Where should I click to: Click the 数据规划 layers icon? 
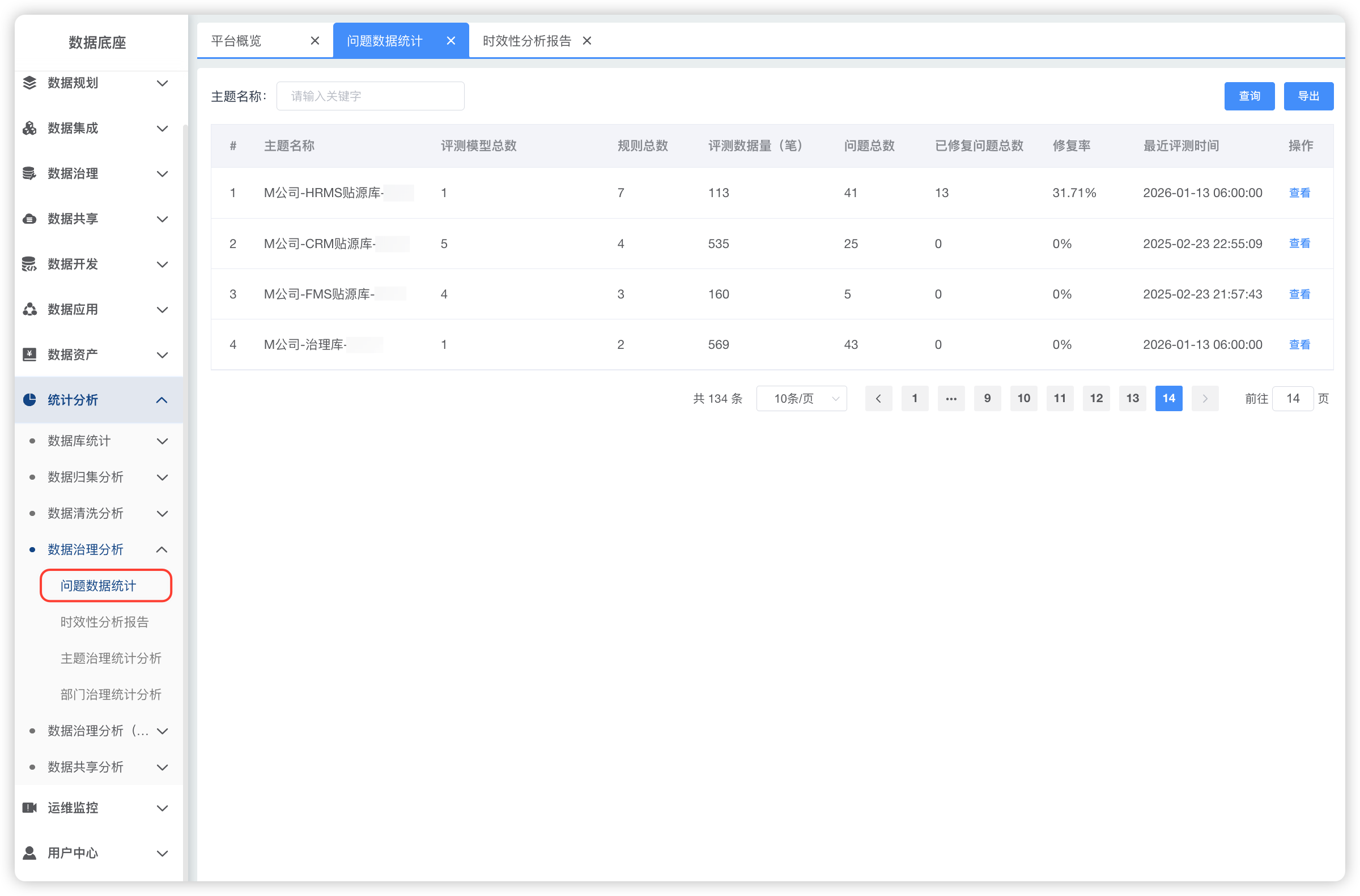coord(29,83)
